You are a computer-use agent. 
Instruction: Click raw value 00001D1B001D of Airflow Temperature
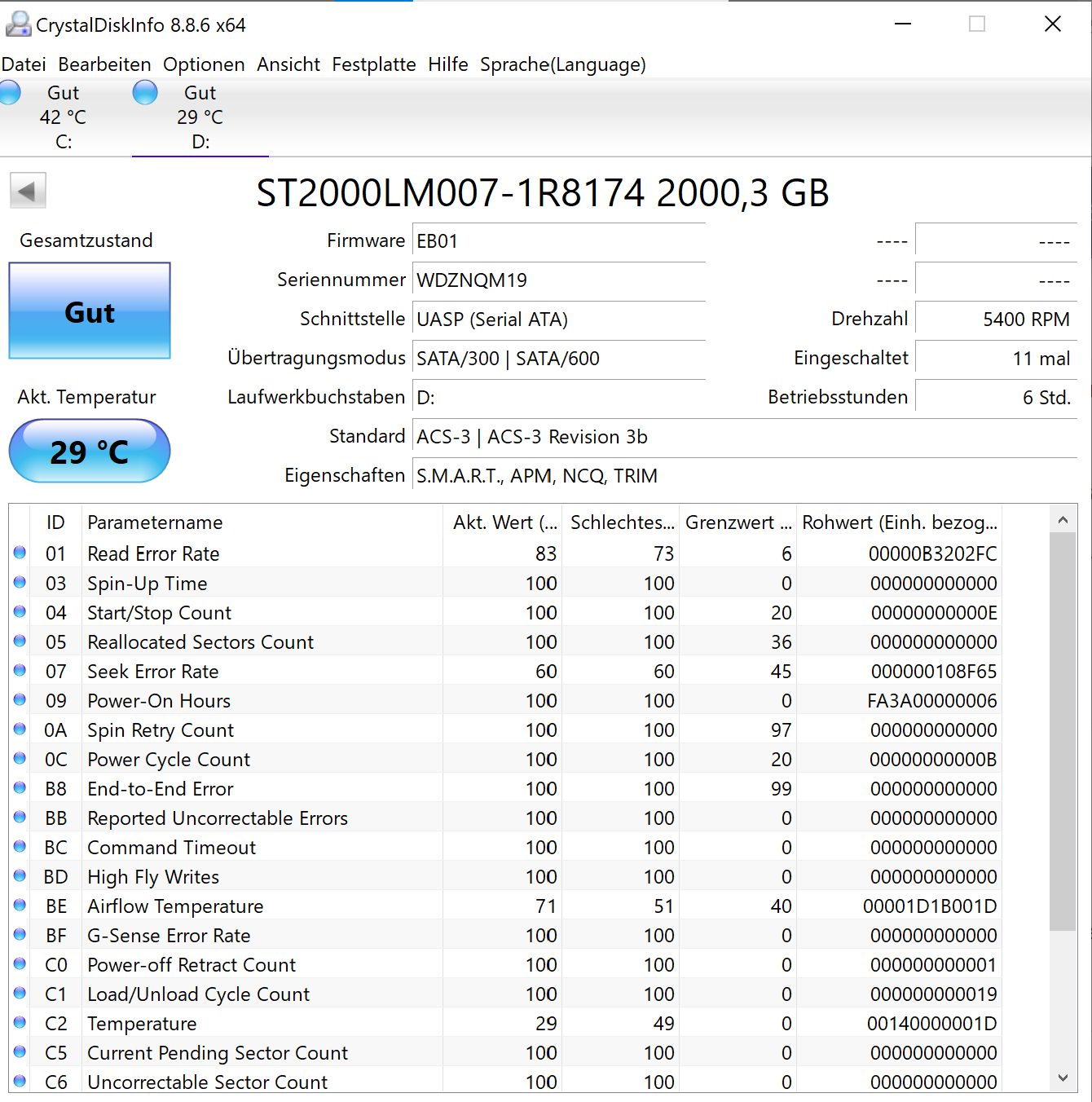(930, 906)
